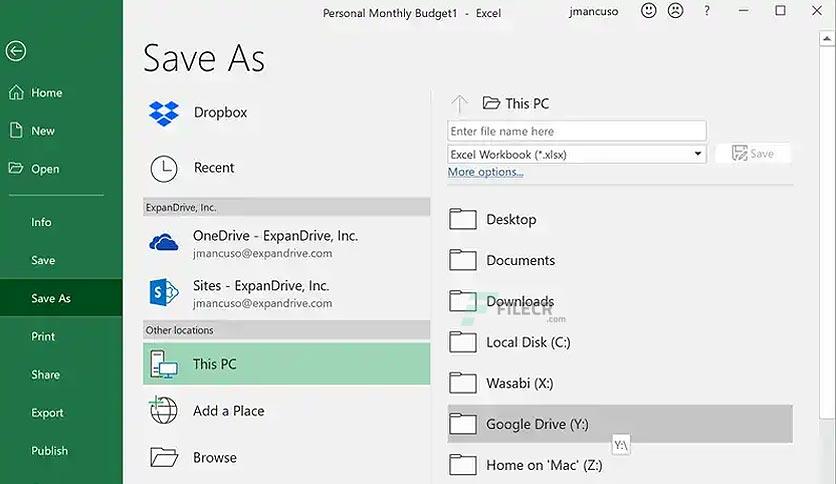Click the Home on 'Mac' (Z:) folder icon

click(463, 465)
